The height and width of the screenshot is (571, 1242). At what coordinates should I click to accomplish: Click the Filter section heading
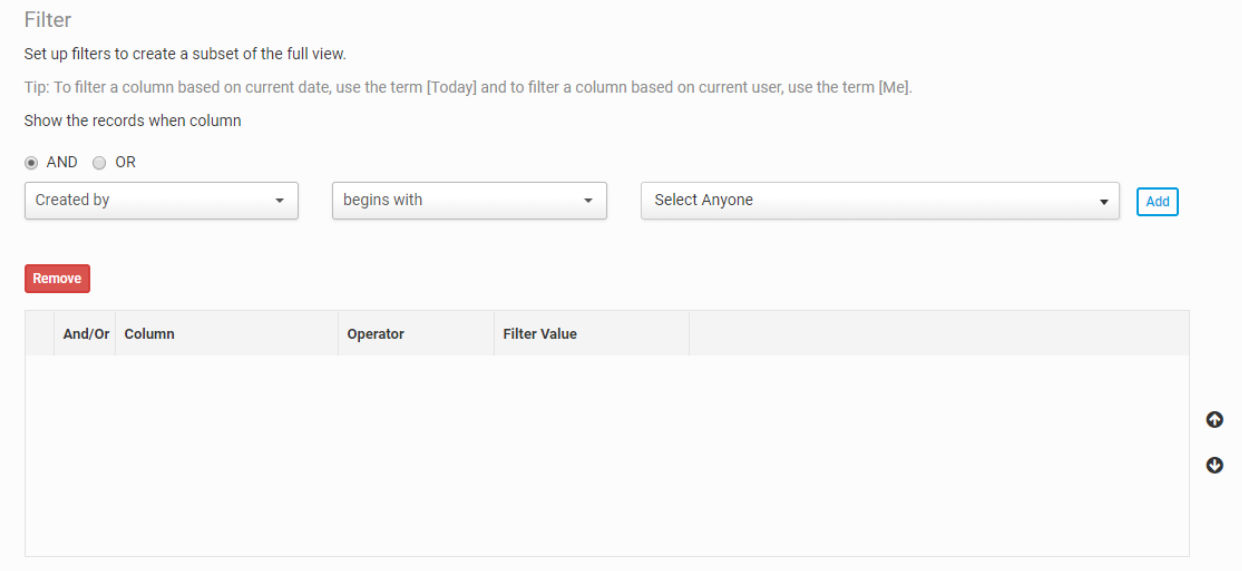point(48,20)
